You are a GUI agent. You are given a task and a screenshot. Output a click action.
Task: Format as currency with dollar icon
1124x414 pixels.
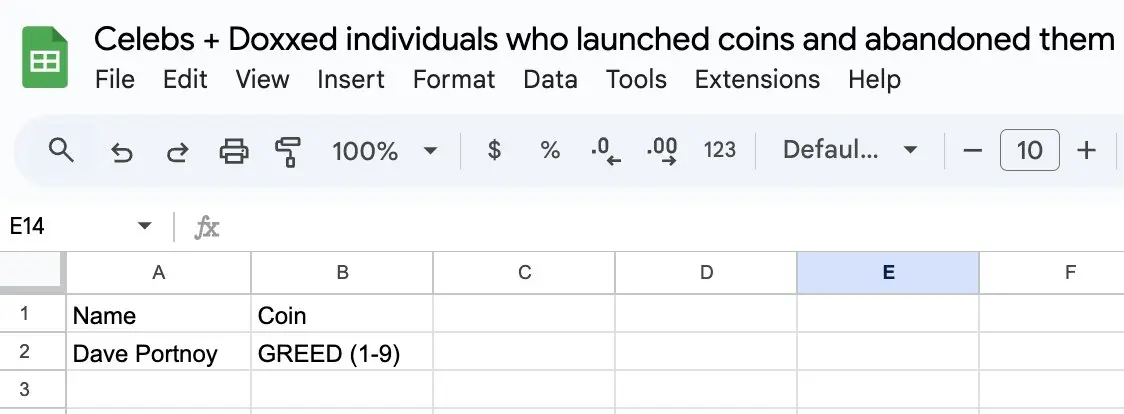click(494, 150)
